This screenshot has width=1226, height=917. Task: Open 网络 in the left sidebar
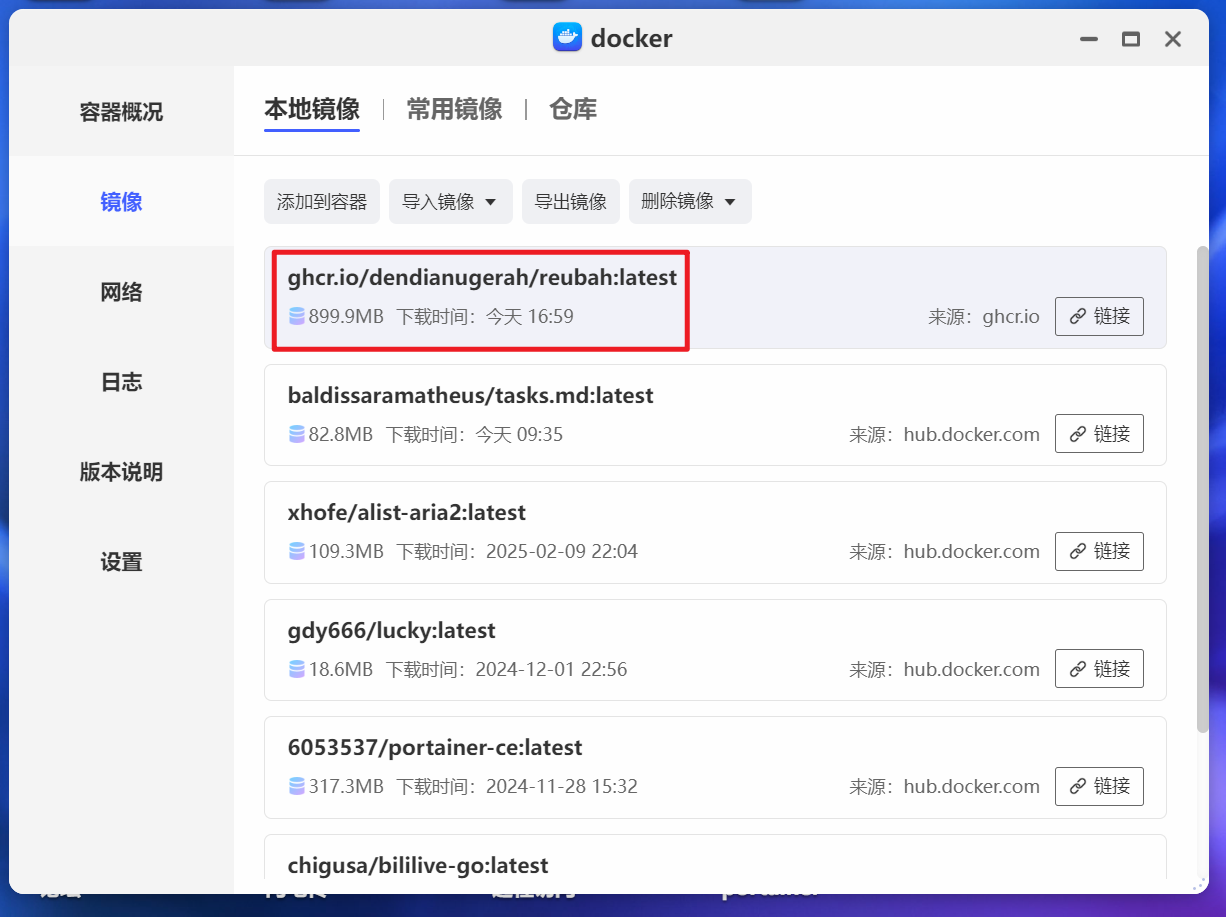pos(120,291)
